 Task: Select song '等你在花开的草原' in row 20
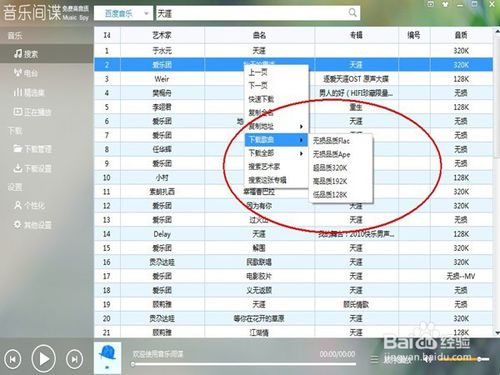point(259,318)
